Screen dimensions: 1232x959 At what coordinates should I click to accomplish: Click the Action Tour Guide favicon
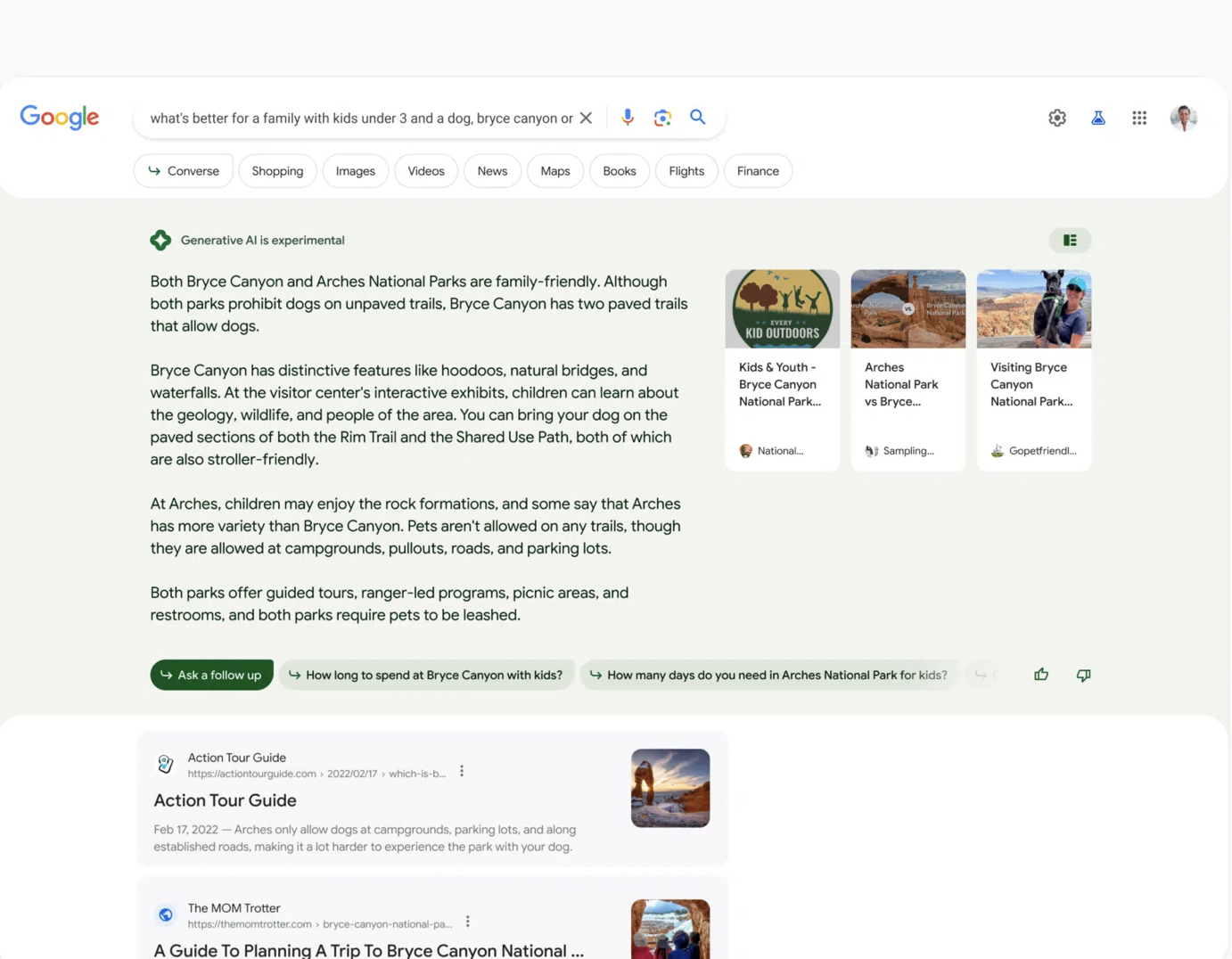166,764
